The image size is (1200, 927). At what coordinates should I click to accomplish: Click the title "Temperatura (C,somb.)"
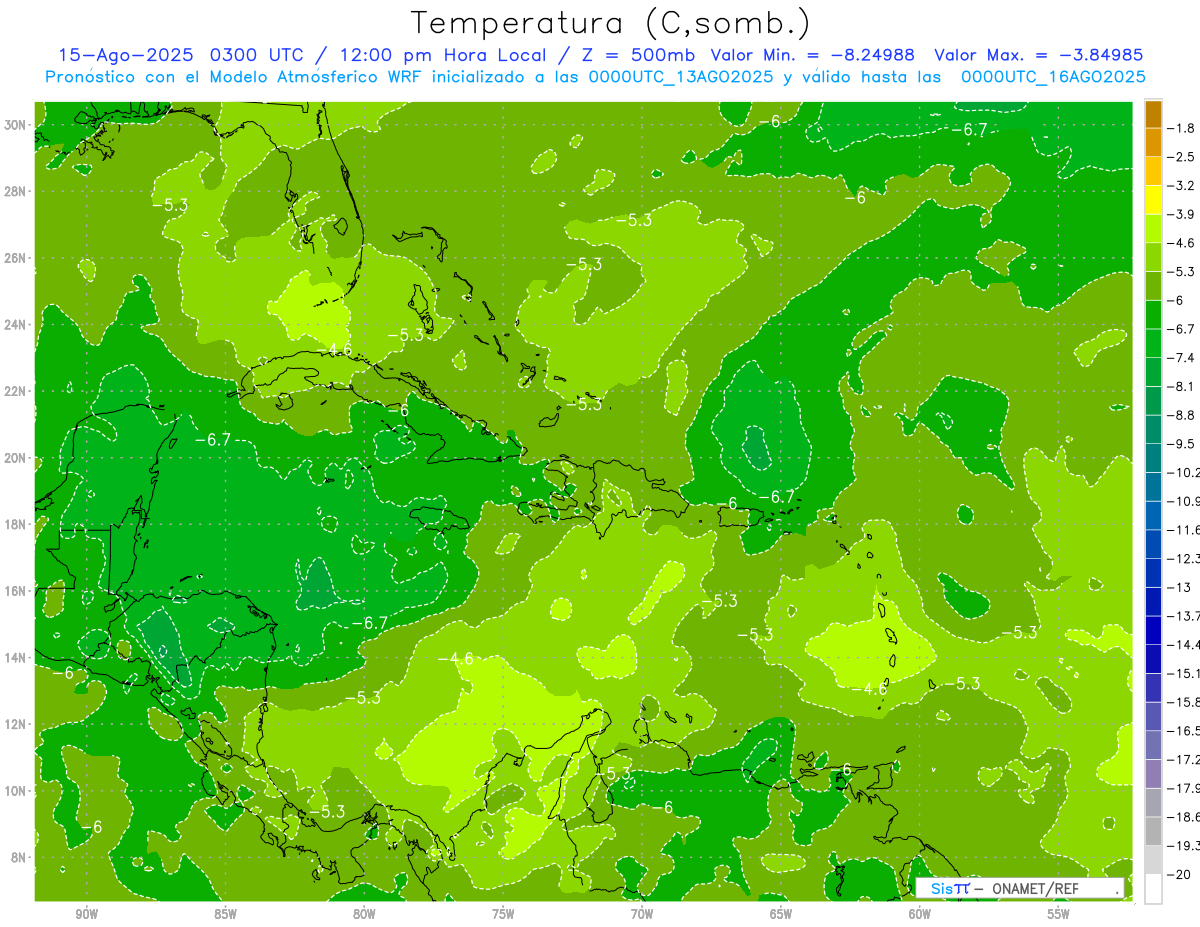[610, 24]
